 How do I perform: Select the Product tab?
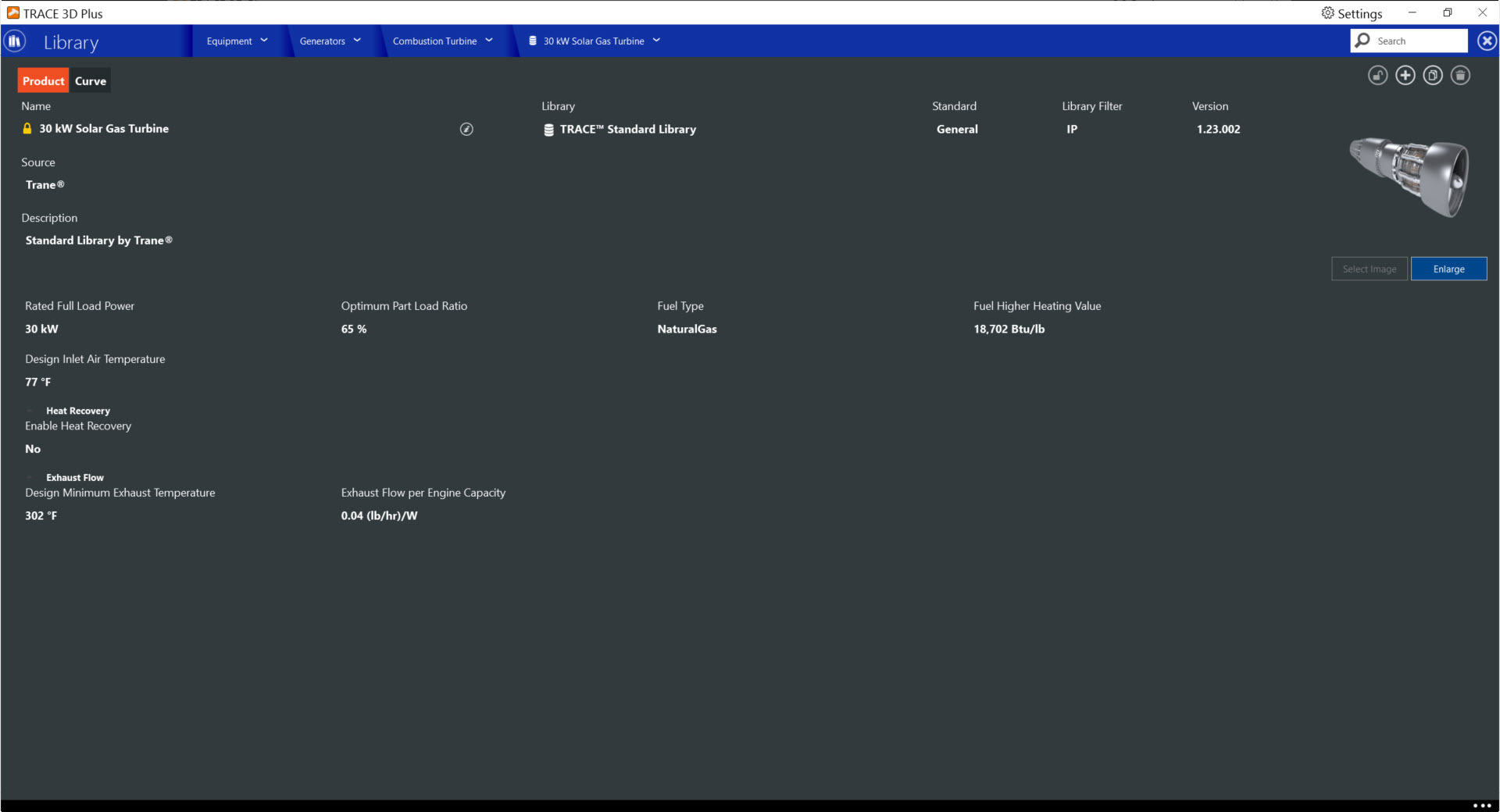click(44, 81)
